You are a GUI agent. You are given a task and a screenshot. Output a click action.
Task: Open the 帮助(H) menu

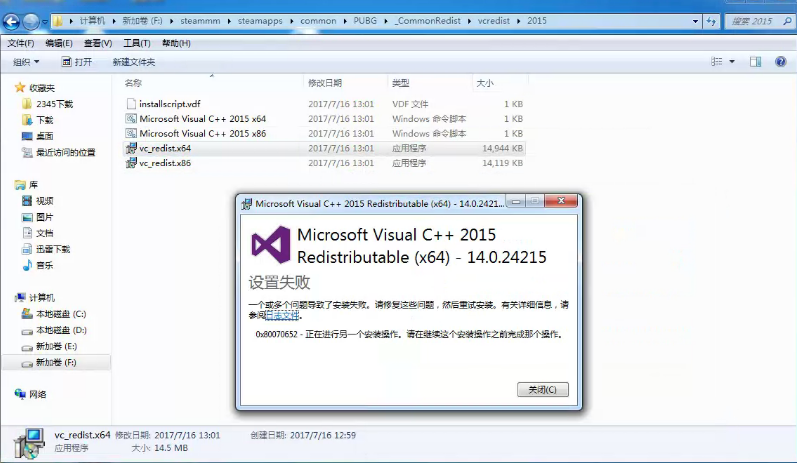(x=176, y=43)
